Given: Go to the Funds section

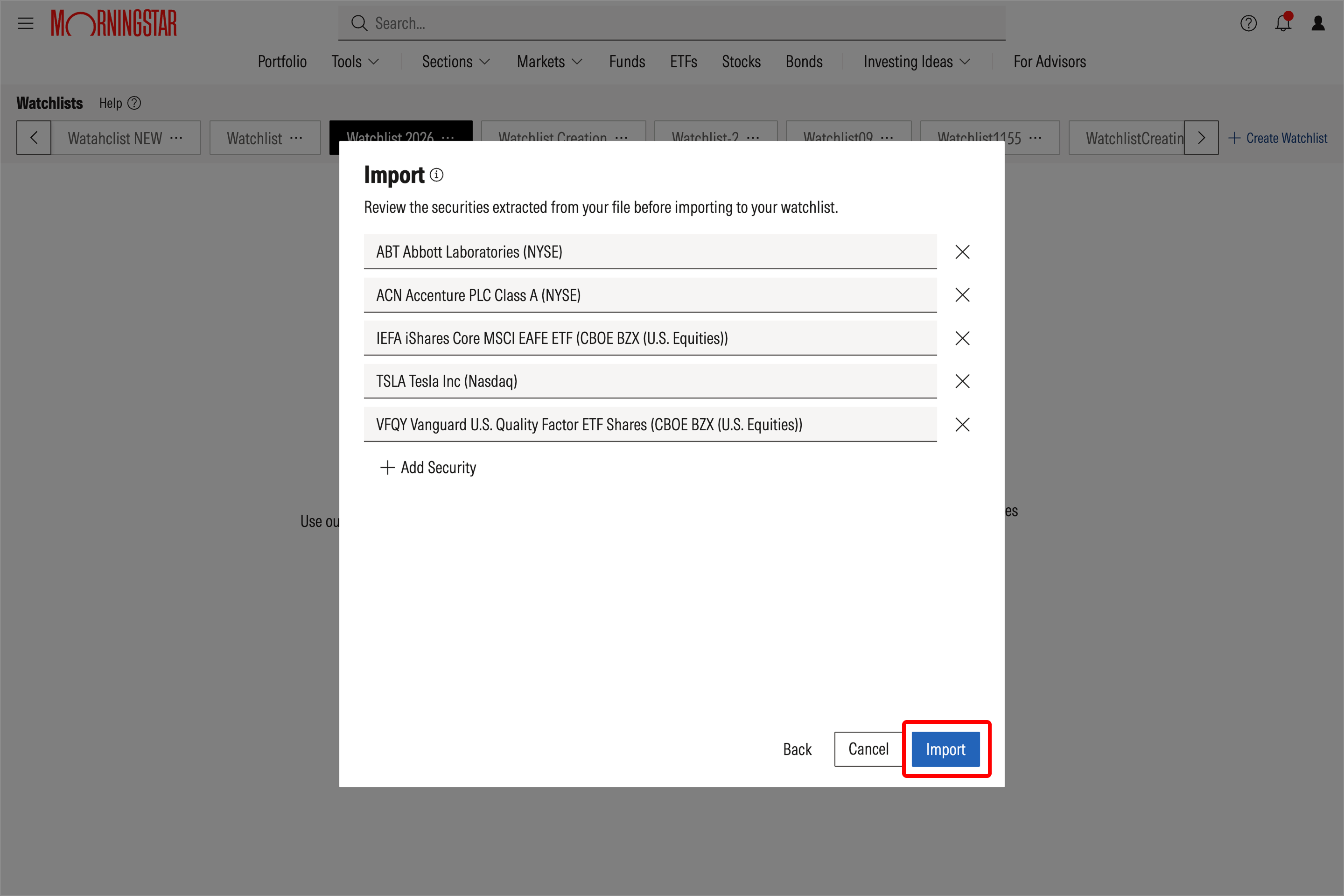Looking at the screenshot, I should [x=627, y=62].
